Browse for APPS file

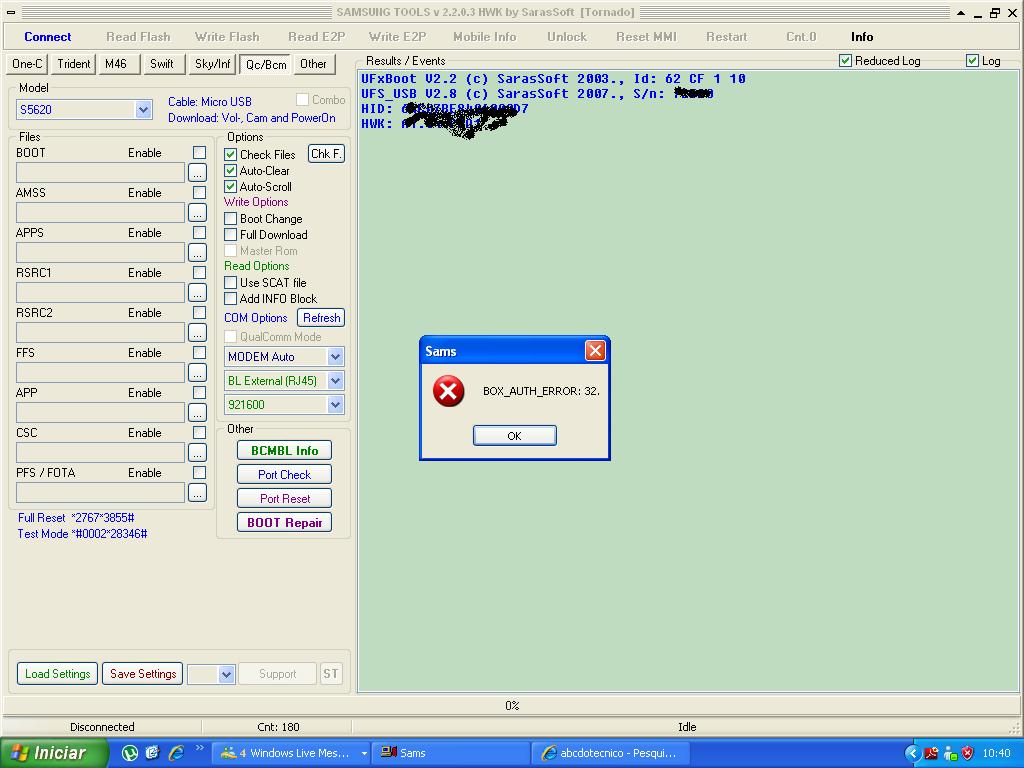[197, 252]
